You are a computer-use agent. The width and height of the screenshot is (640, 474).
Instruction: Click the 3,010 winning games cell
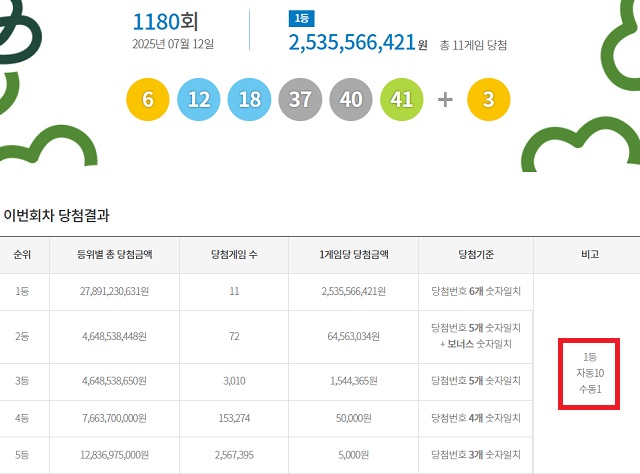point(233,381)
